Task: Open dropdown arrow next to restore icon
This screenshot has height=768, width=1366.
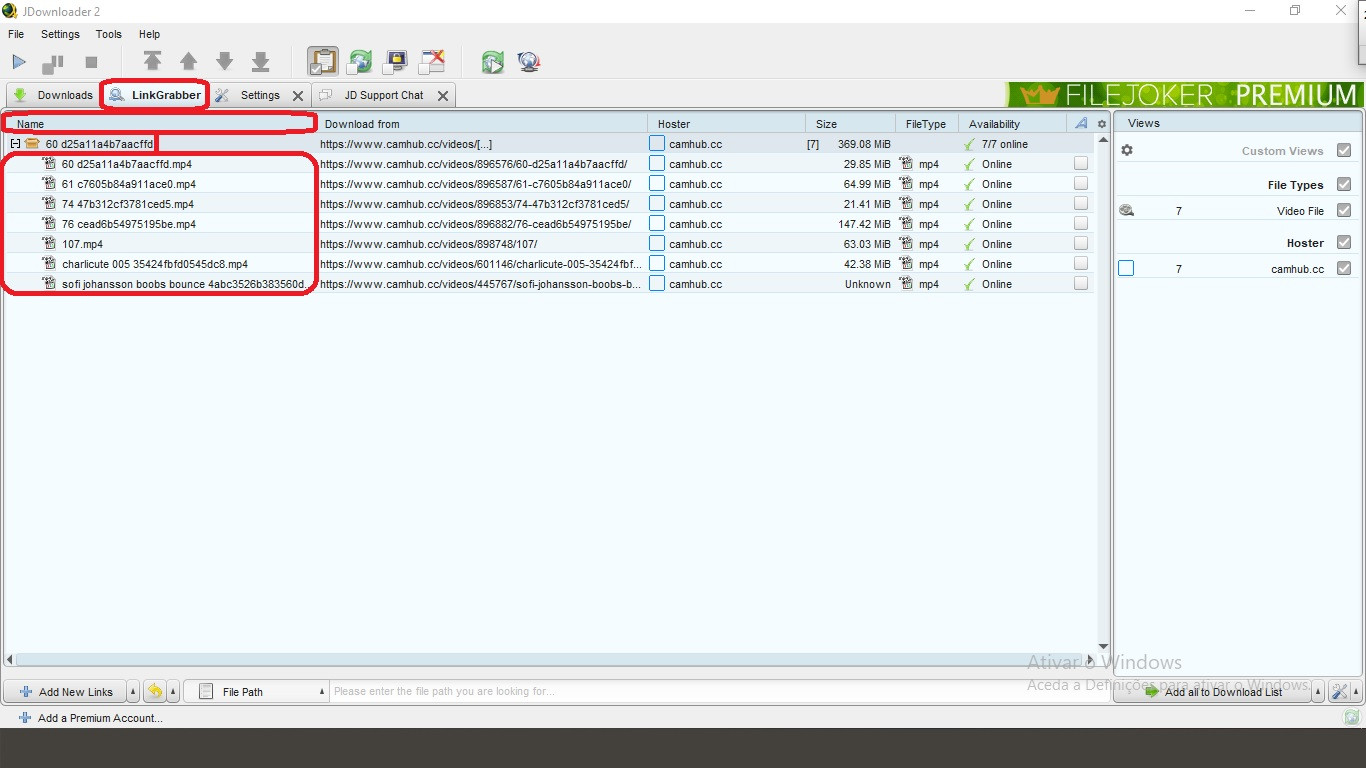Action: click(174, 692)
